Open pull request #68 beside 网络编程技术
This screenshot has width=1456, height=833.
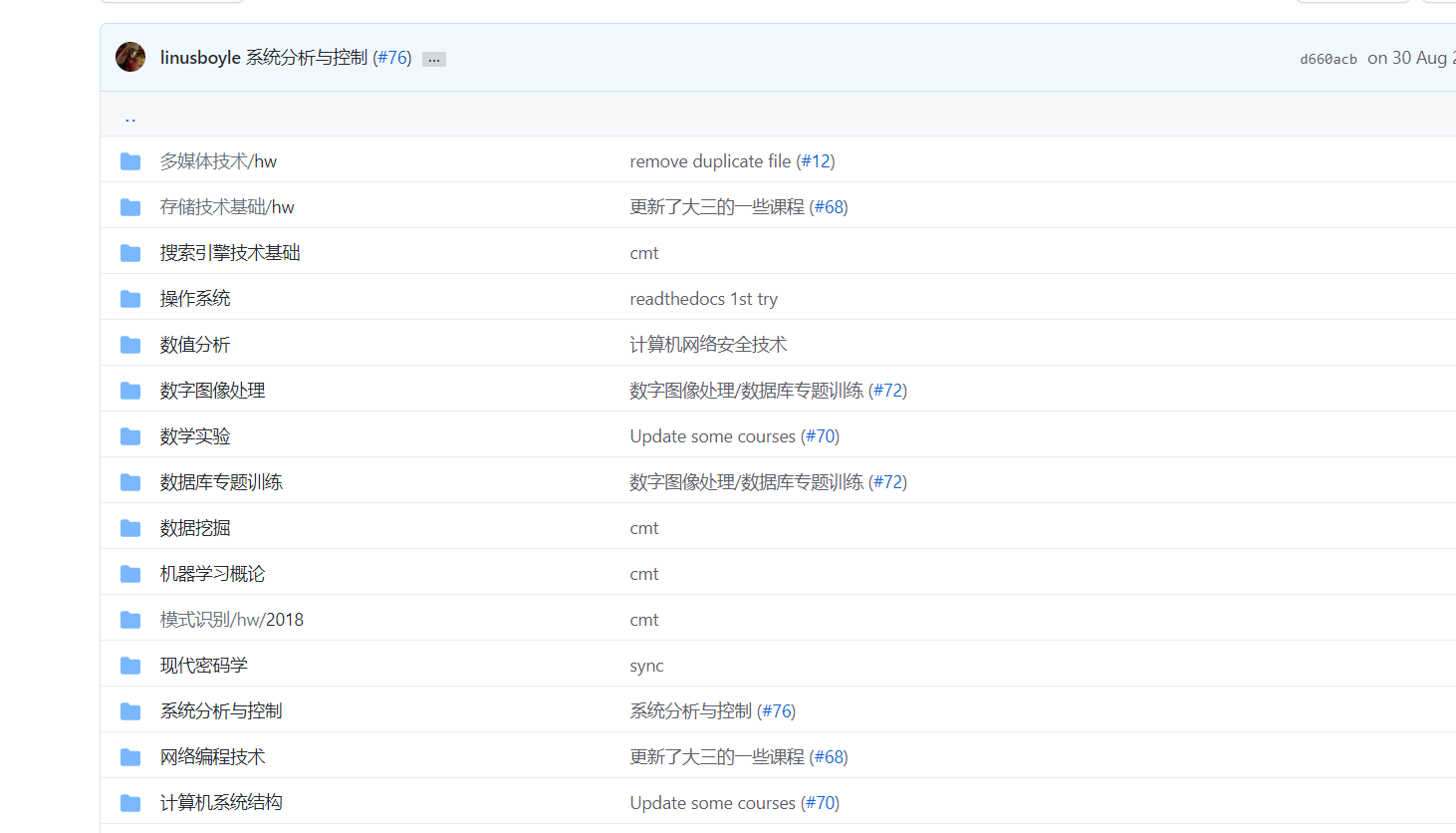829,756
